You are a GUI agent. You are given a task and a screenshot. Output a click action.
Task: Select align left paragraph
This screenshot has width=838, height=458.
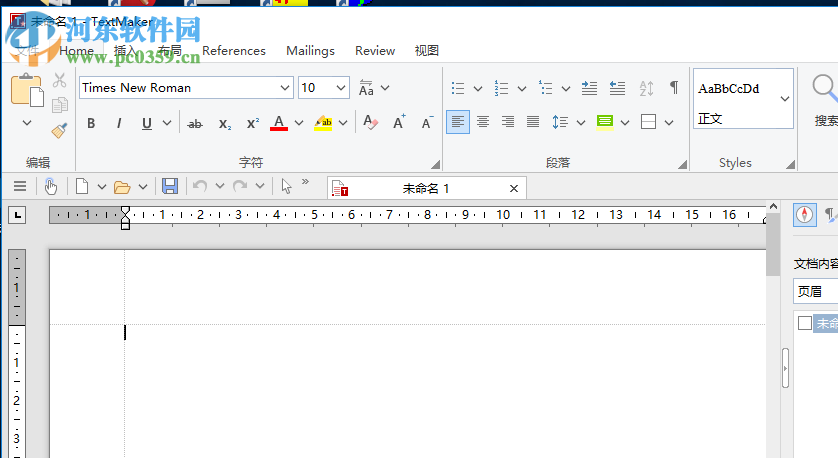tap(458, 122)
